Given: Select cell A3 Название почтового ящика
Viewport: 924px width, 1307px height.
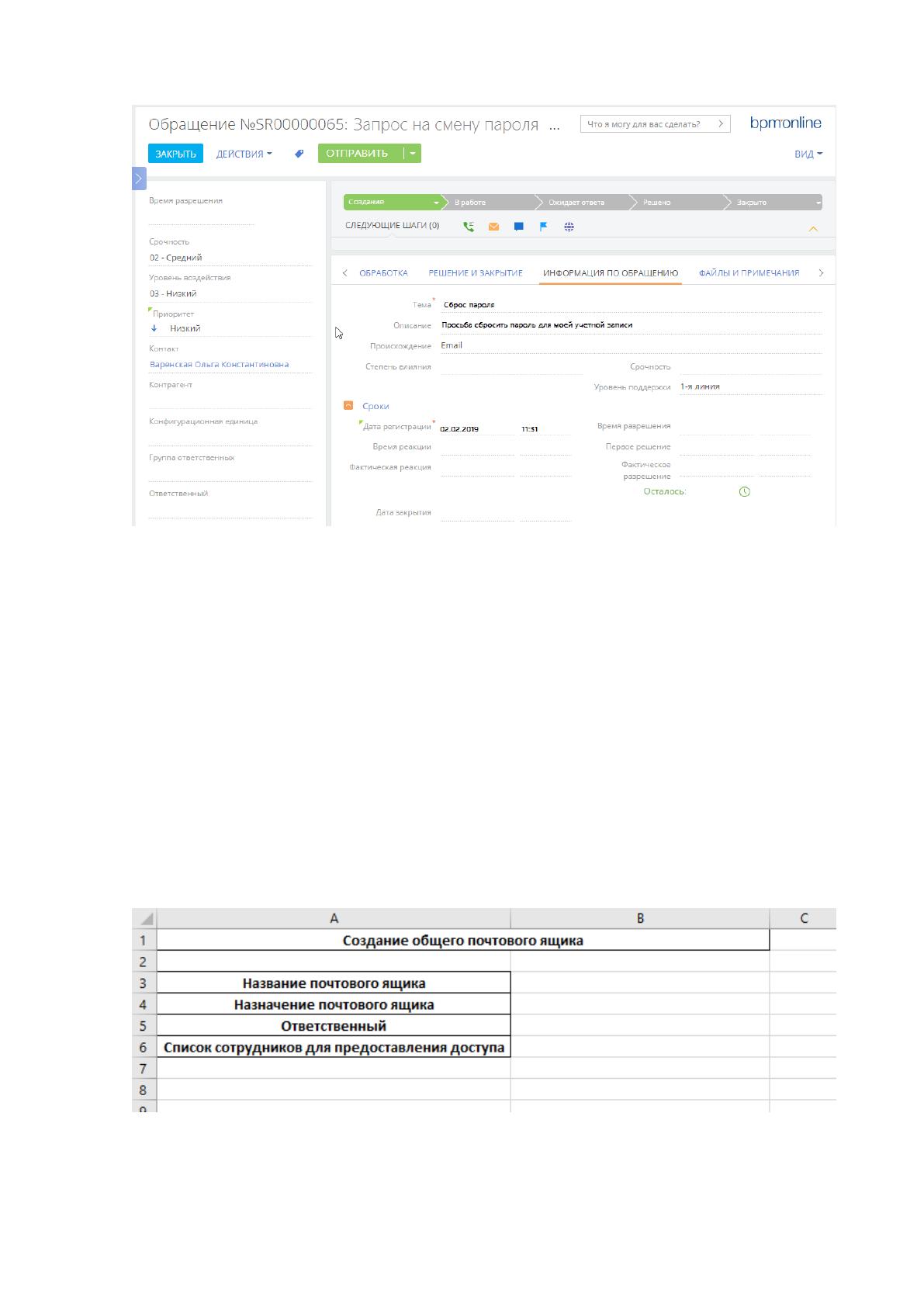Looking at the screenshot, I should click(334, 983).
